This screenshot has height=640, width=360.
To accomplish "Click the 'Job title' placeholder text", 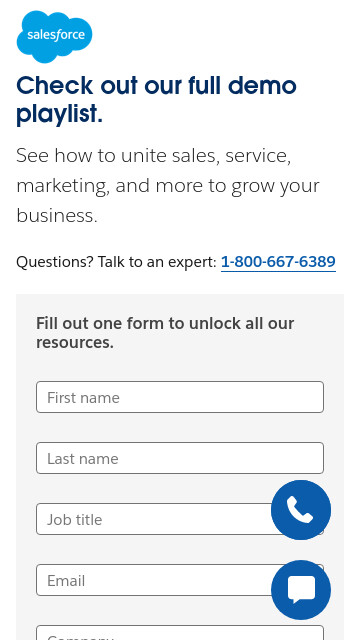I will pyautogui.click(x=75, y=520).
